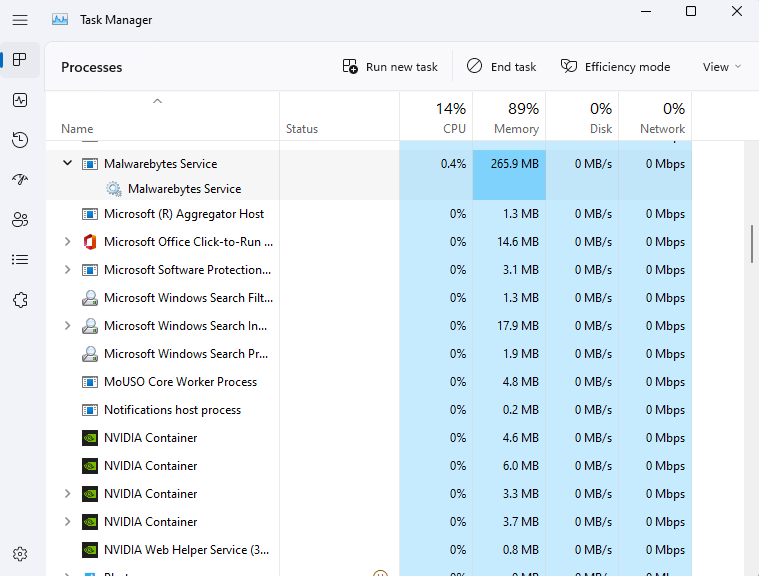
Task: Open the Services page in sidebar
Action: [x=20, y=300]
